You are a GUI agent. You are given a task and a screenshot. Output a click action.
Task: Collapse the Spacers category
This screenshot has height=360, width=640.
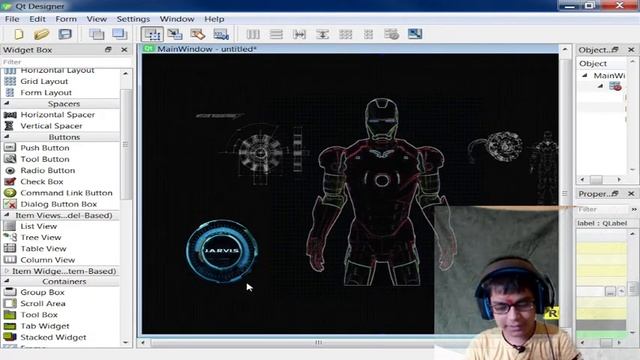click(x=7, y=103)
